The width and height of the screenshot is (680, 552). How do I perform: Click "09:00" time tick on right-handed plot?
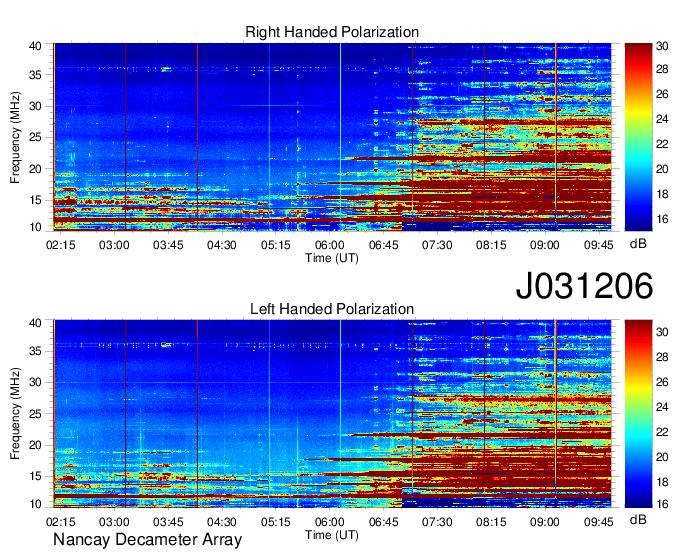click(x=545, y=245)
